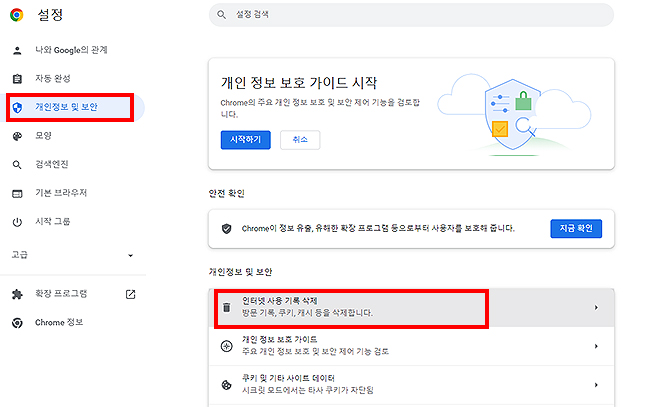
Task: Click the magnifier icon for 검색엔진
Action: point(17,165)
